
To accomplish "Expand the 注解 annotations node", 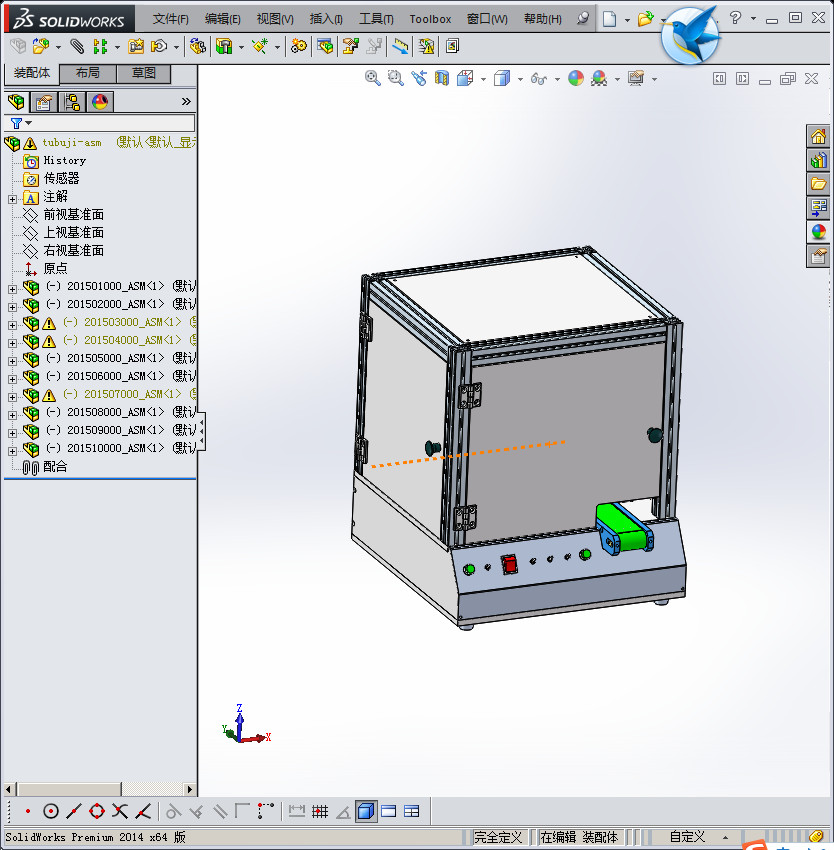I will click(x=12, y=199).
